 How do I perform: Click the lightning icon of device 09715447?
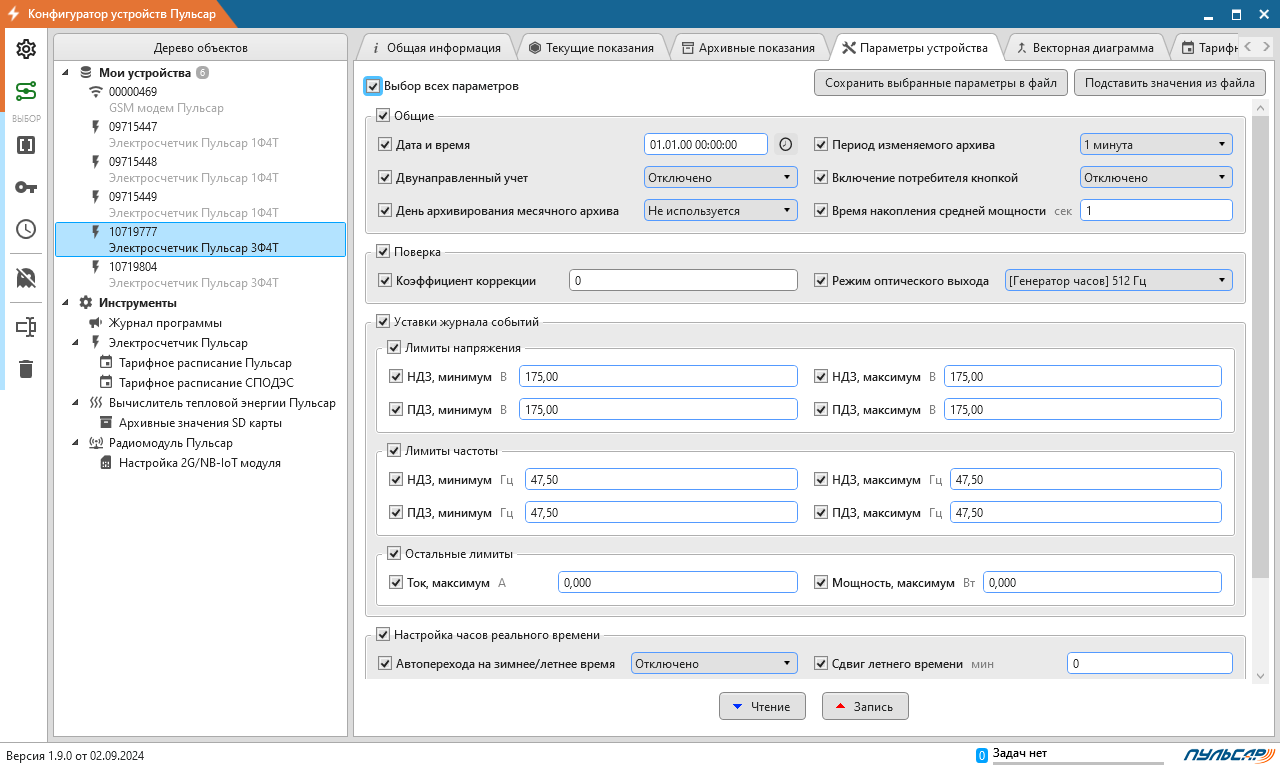coord(96,127)
